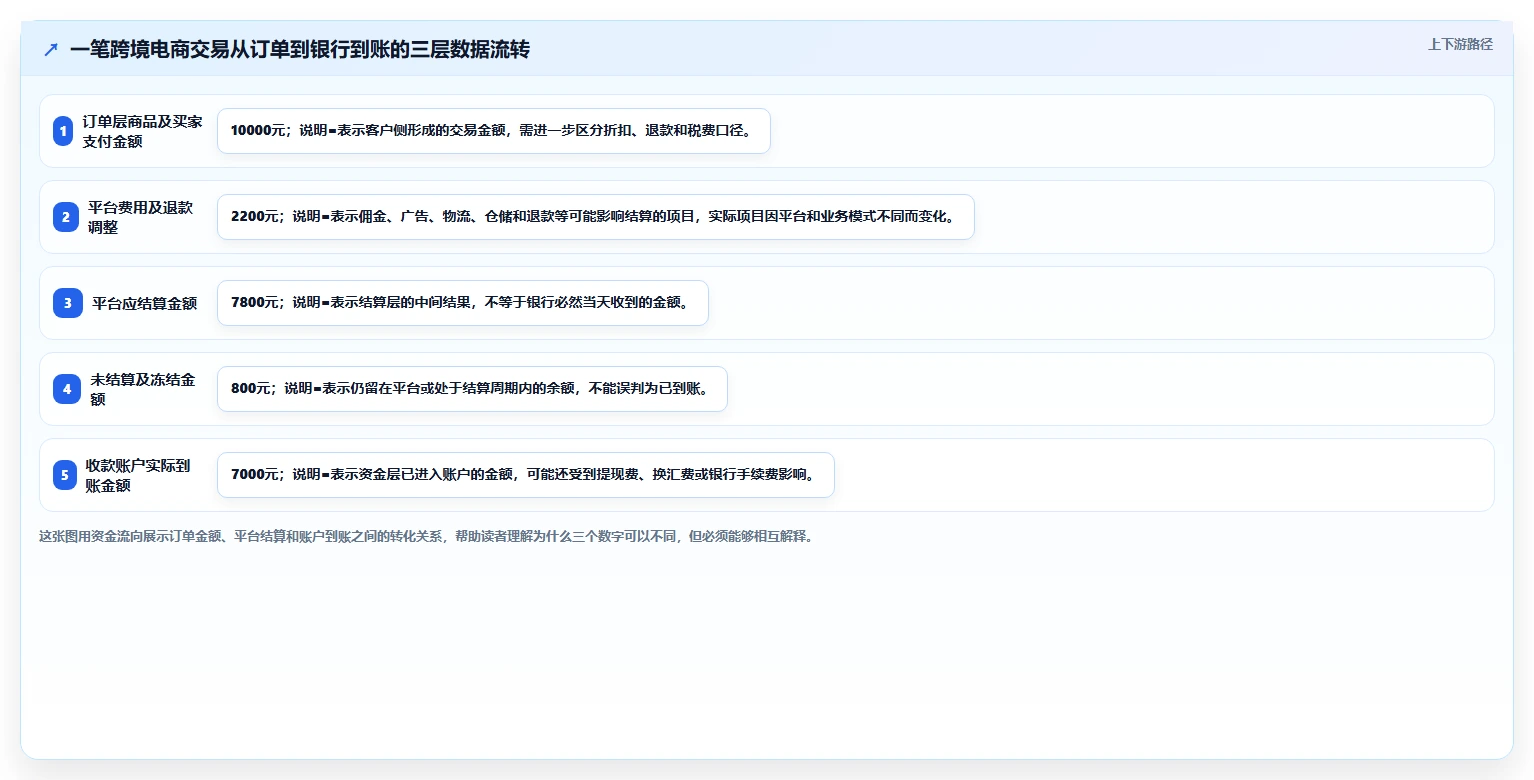Click the 上下游路径 label in header
The image size is (1534, 780).
[x=1460, y=44]
